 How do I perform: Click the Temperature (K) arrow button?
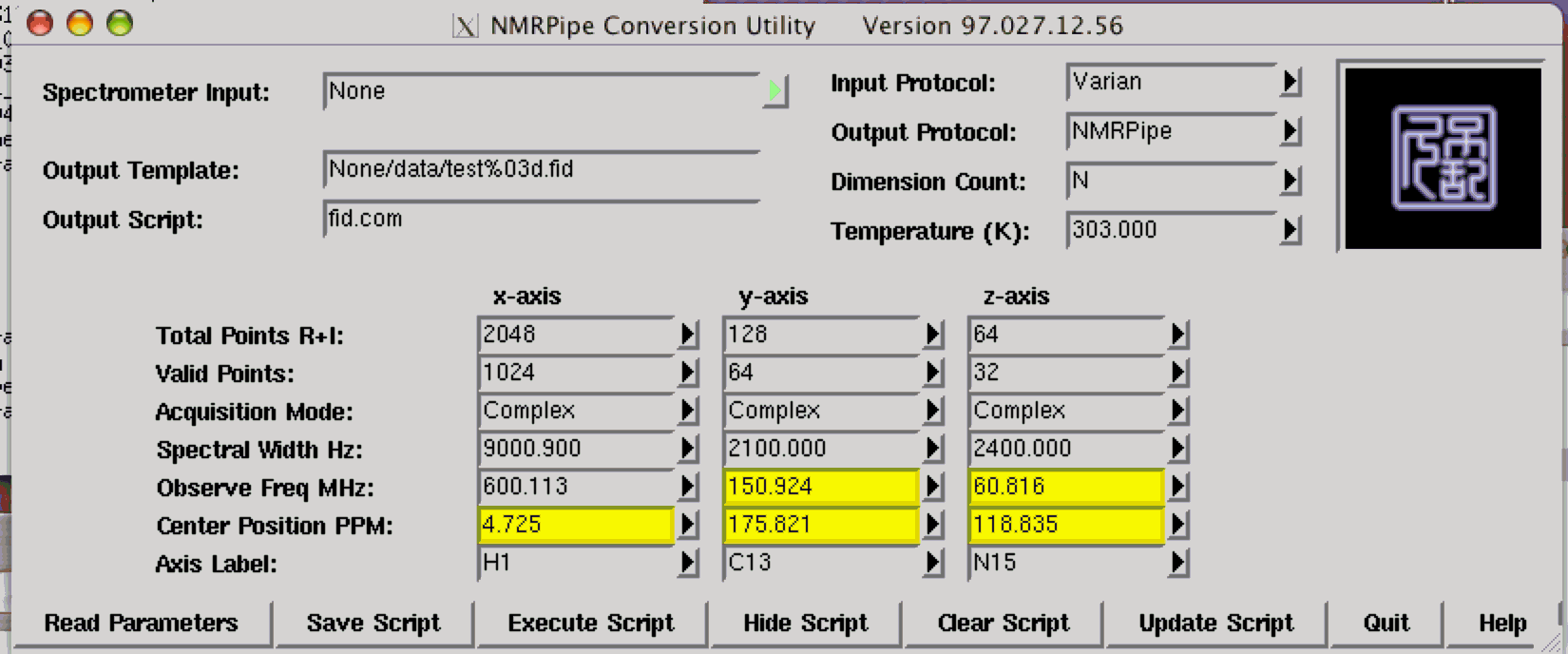click(1290, 230)
